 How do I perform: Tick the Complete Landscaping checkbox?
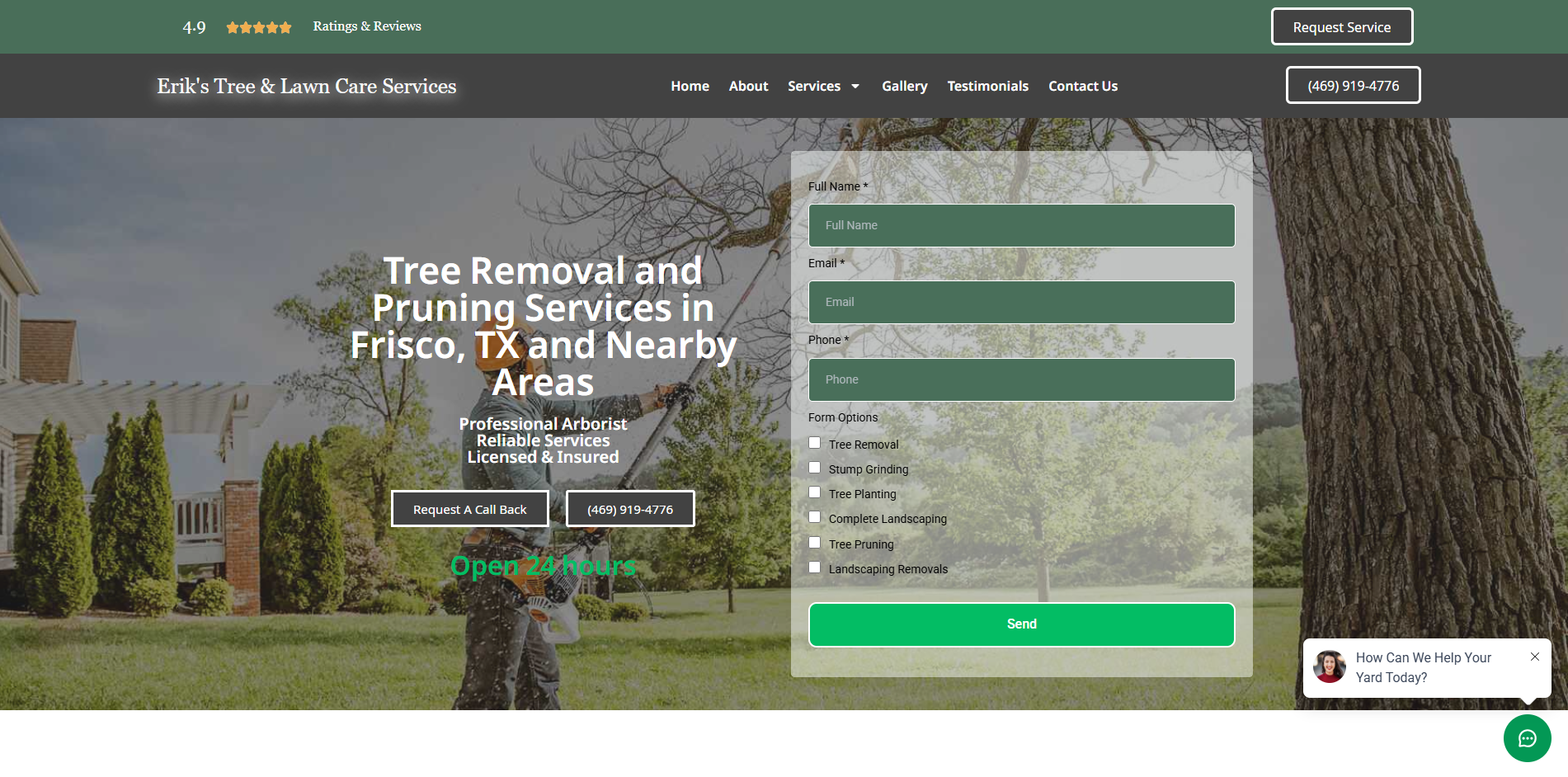click(815, 517)
